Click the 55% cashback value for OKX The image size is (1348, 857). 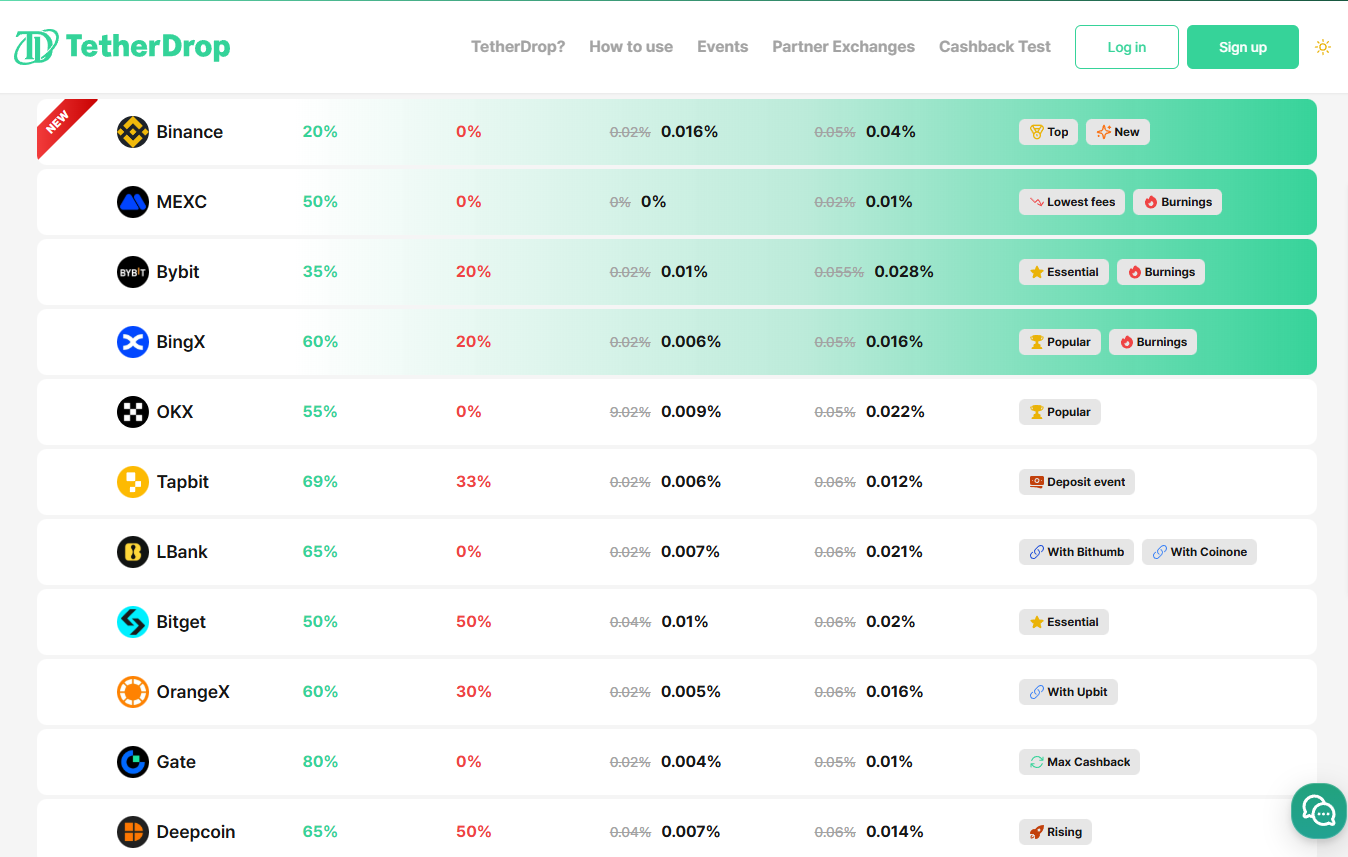320,412
